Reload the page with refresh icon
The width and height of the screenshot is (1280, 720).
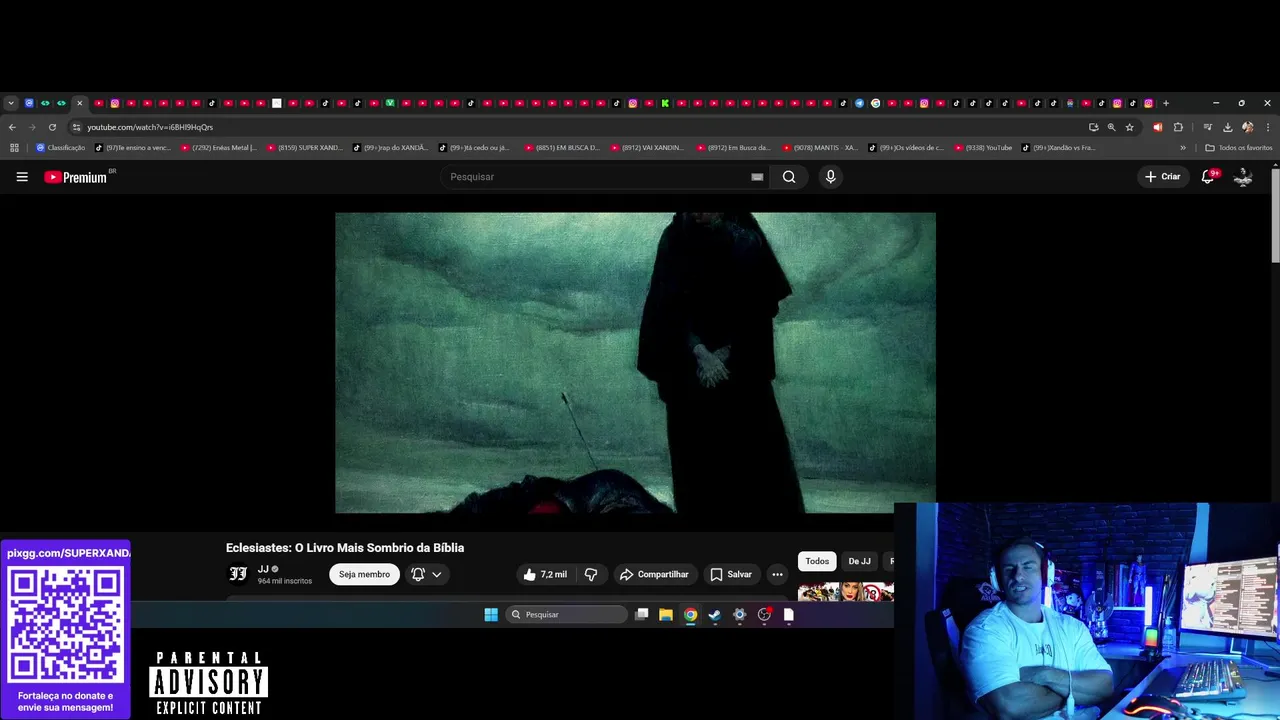tap(52, 127)
